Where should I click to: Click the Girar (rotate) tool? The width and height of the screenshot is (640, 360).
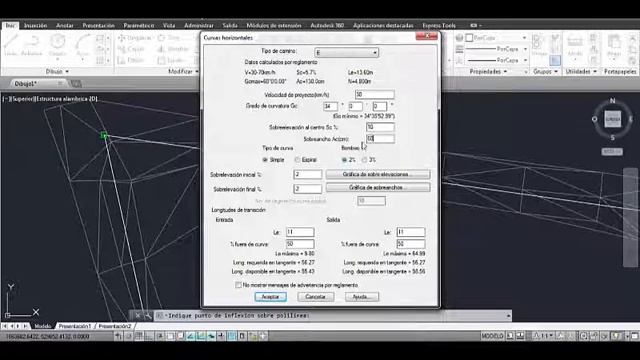click(169, 38)
